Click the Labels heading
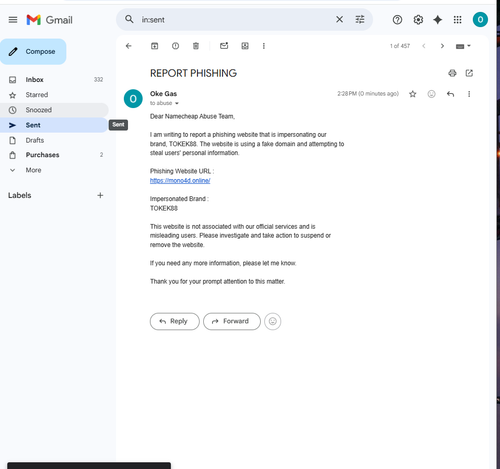The image size is (500, 469). 20,195
